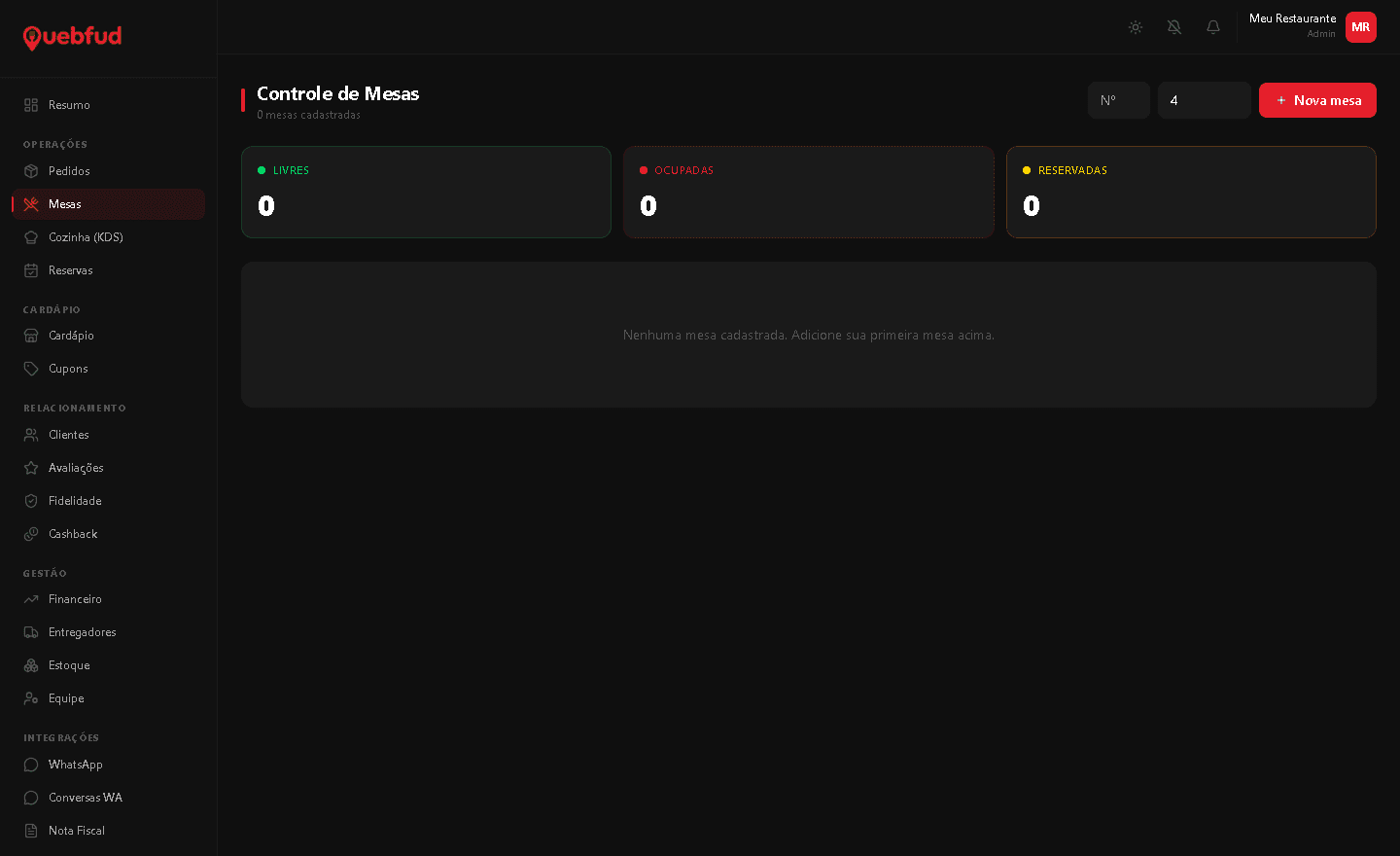Click the muted bell icon

coord(1174,27)
